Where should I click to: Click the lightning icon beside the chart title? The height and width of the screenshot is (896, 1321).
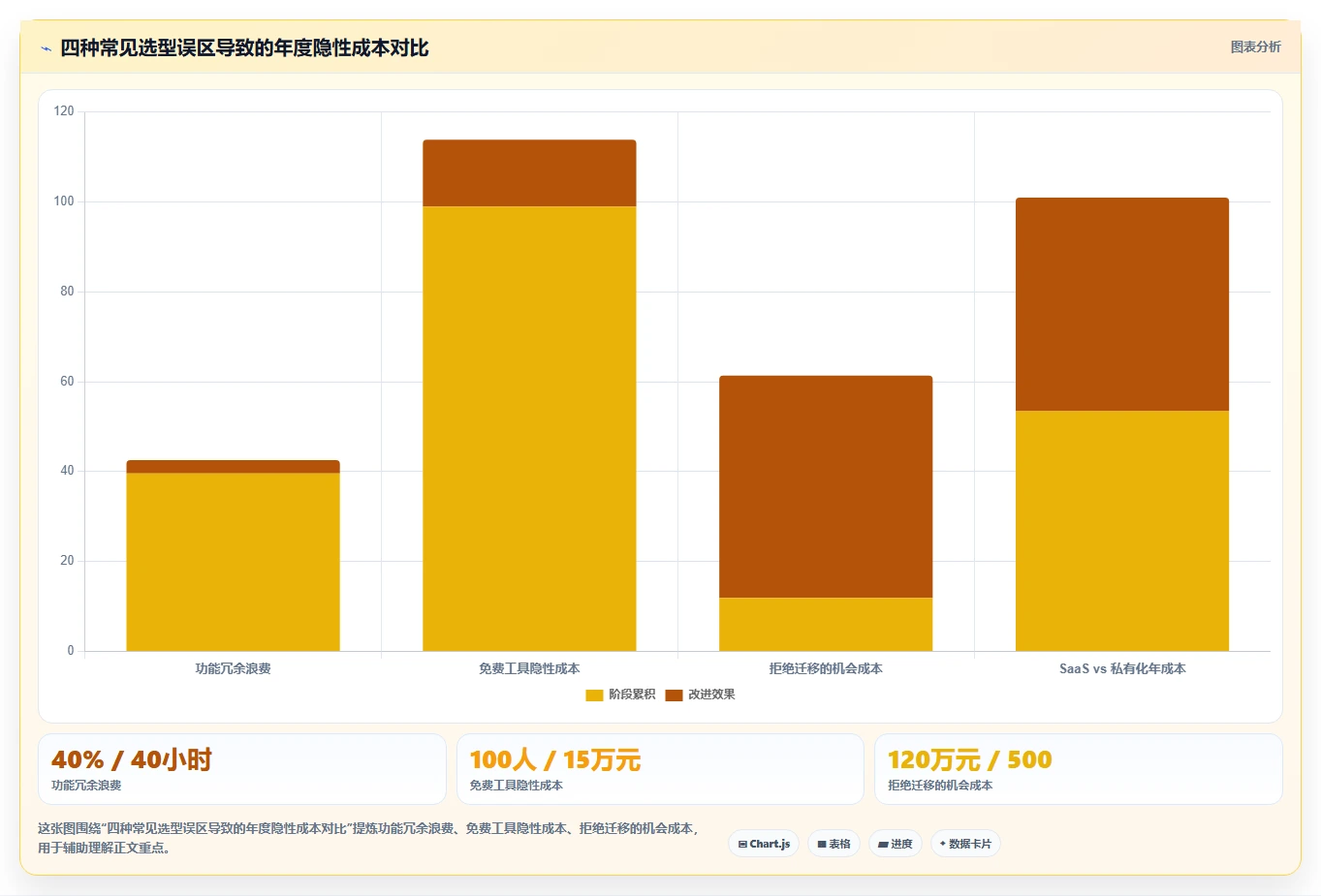(x=46, y=48)
